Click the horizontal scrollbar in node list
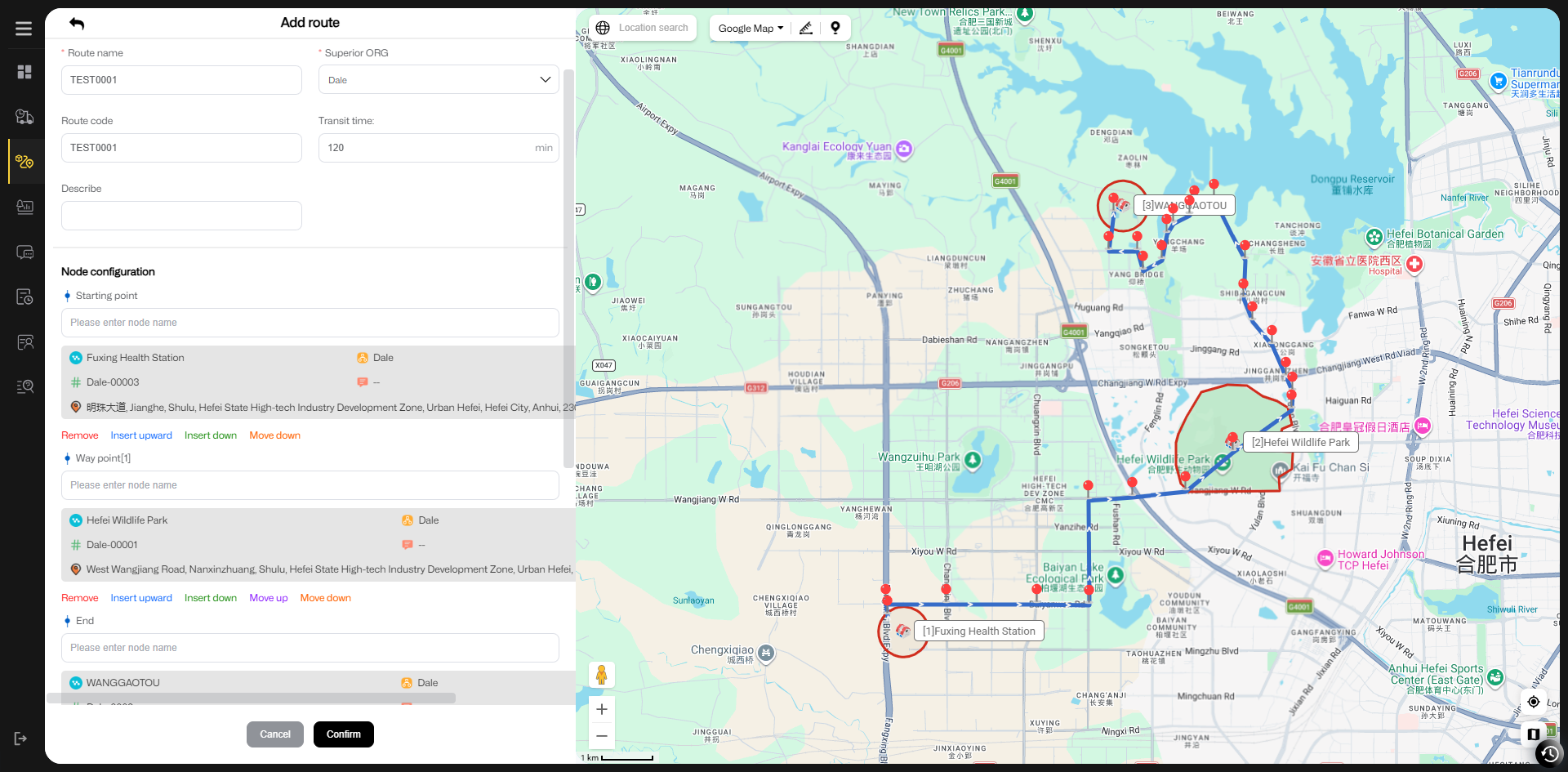Screen dimensions: 1568x772 251,698
